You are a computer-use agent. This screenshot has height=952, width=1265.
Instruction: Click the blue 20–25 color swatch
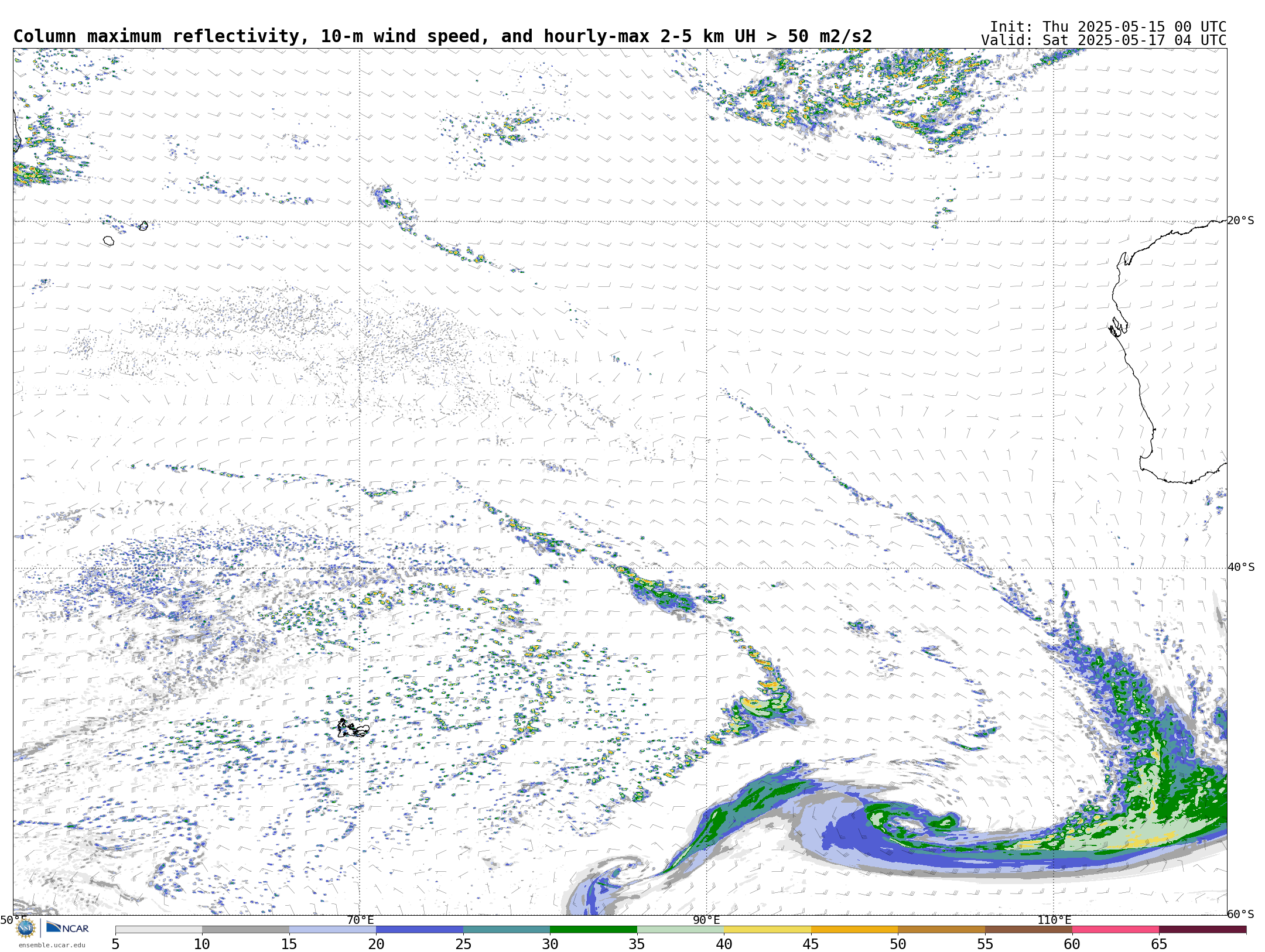(419, 930)
